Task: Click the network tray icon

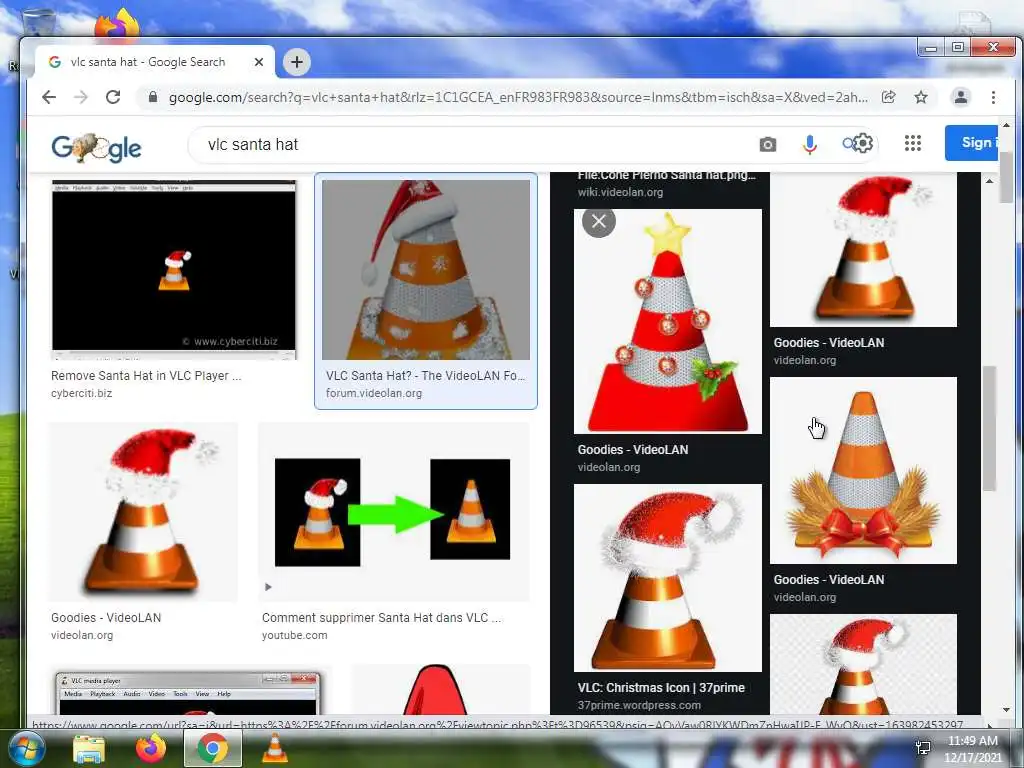Action: tap(923, 748)
